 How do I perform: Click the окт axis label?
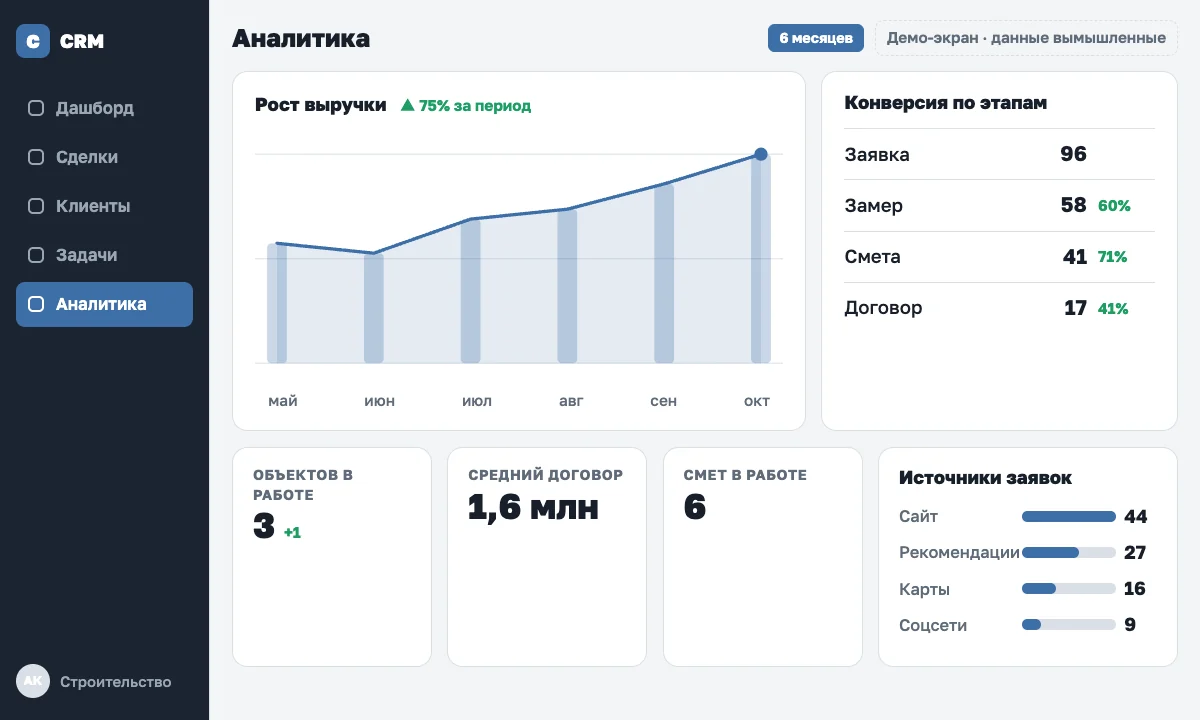click(756, 401)
